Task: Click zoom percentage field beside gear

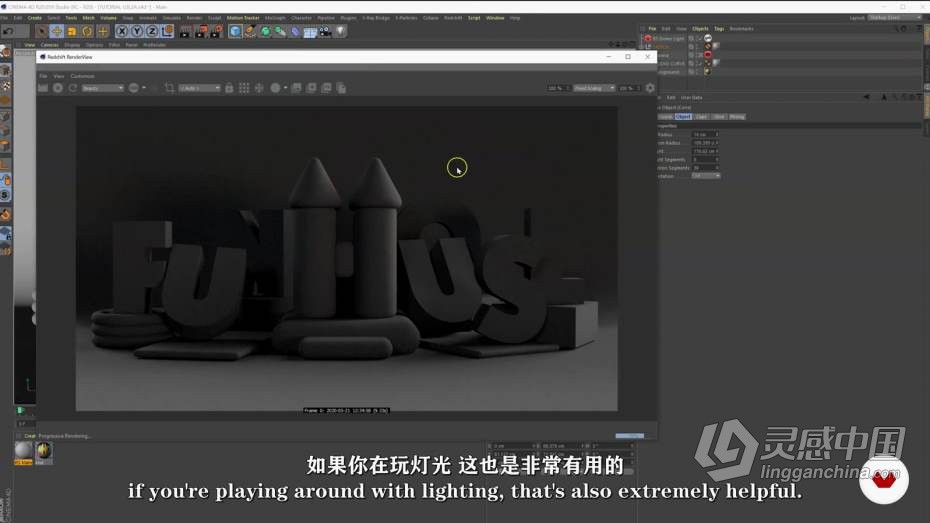Action: (629, 88)
